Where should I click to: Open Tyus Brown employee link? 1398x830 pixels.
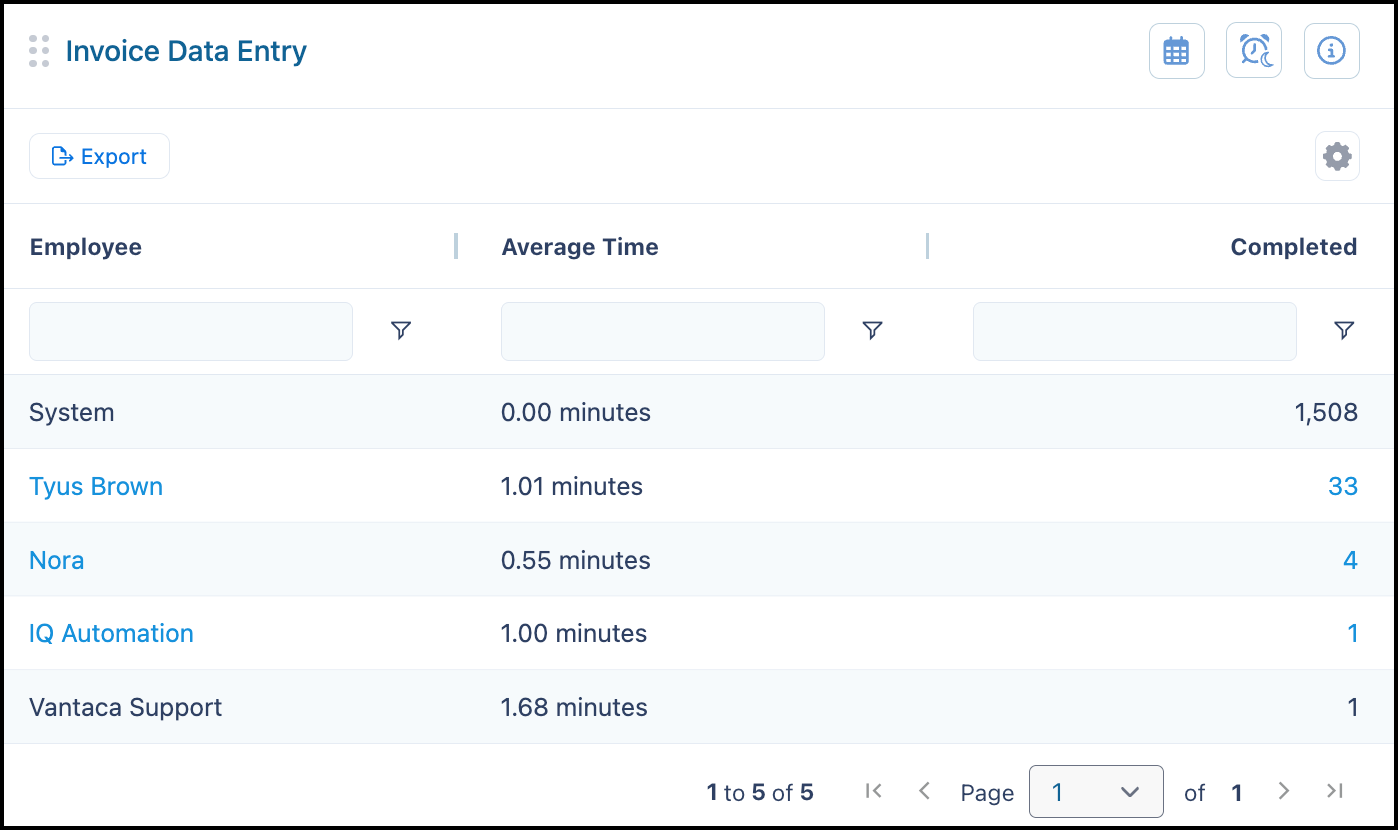(96, 487)
